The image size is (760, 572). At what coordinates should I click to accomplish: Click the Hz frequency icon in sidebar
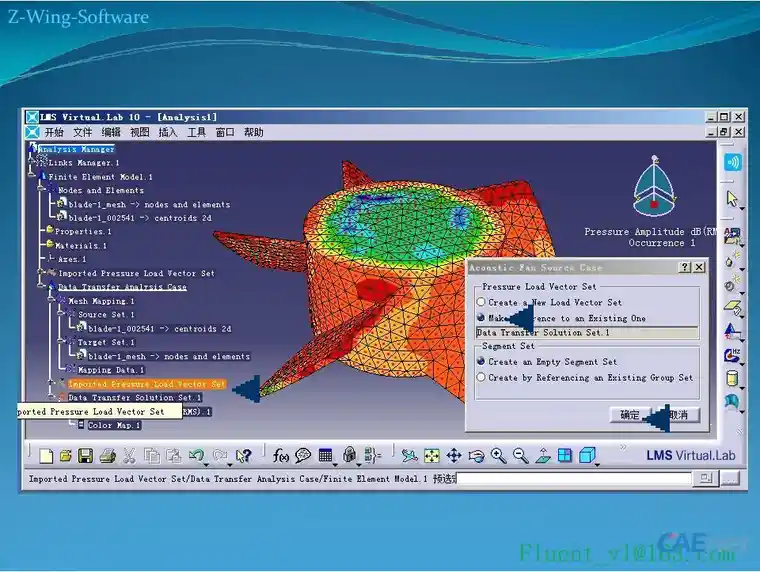click(732, 355)
